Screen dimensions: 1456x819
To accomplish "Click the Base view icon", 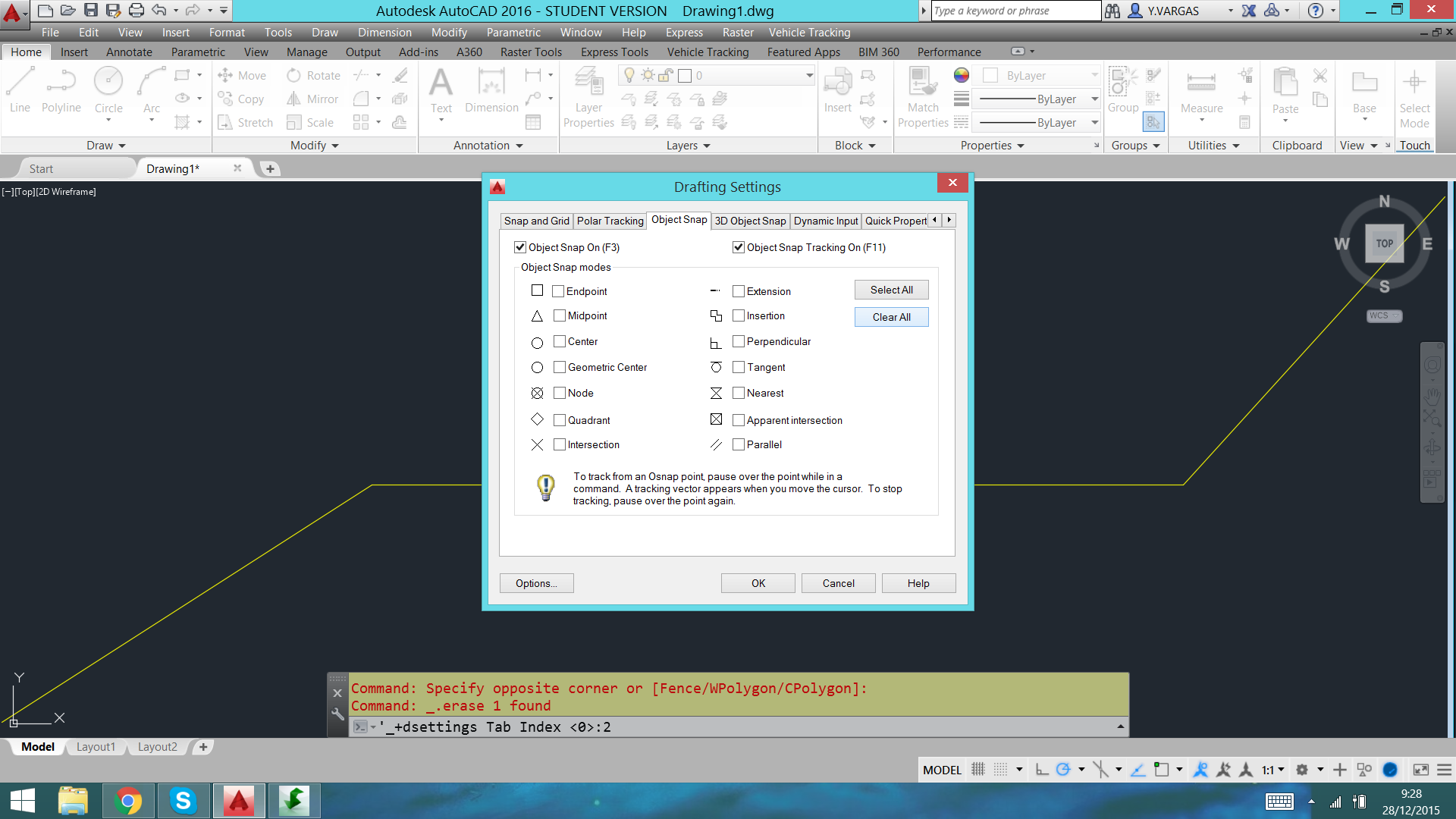I will [x=1364, y=91].
